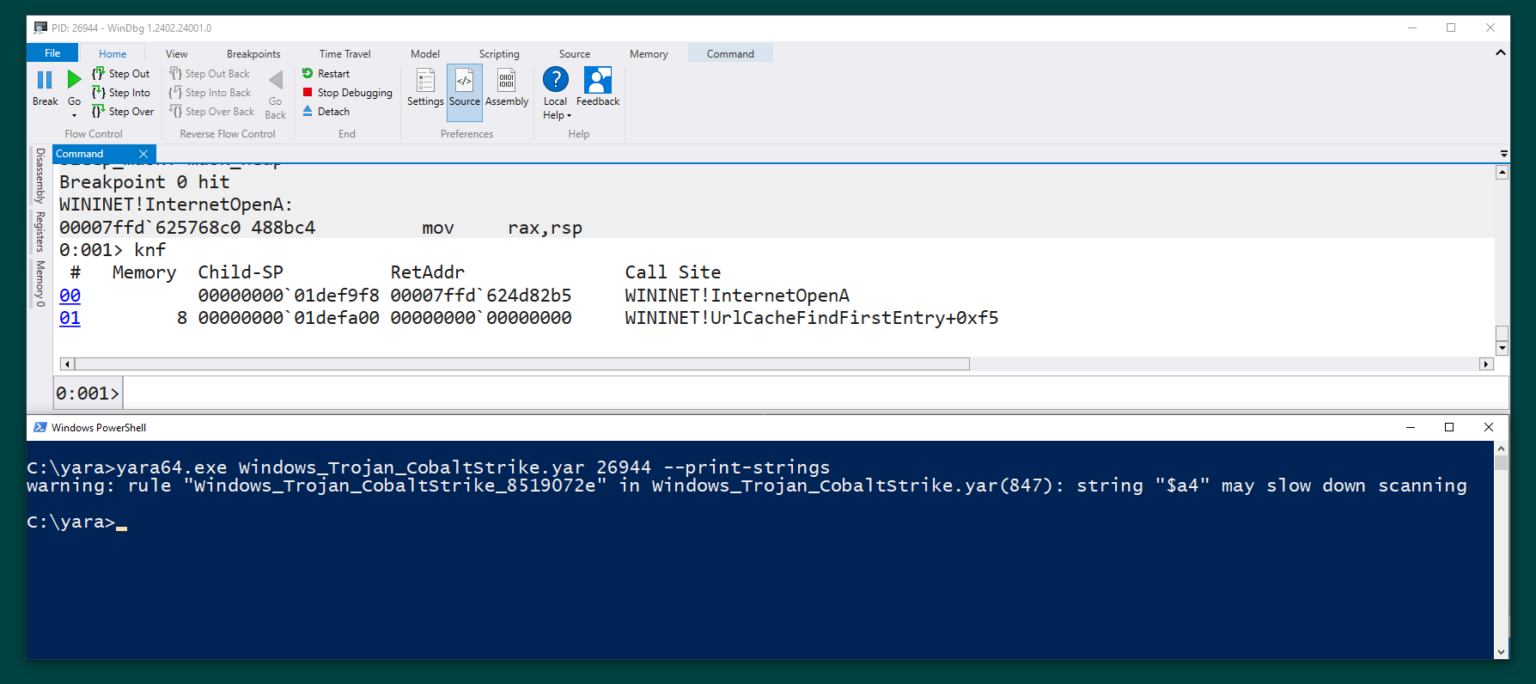The height and width of the screenshot is (684, 1536).
Task: Switch to the Time Travel ribbon tab
Action: pos(343,53)
